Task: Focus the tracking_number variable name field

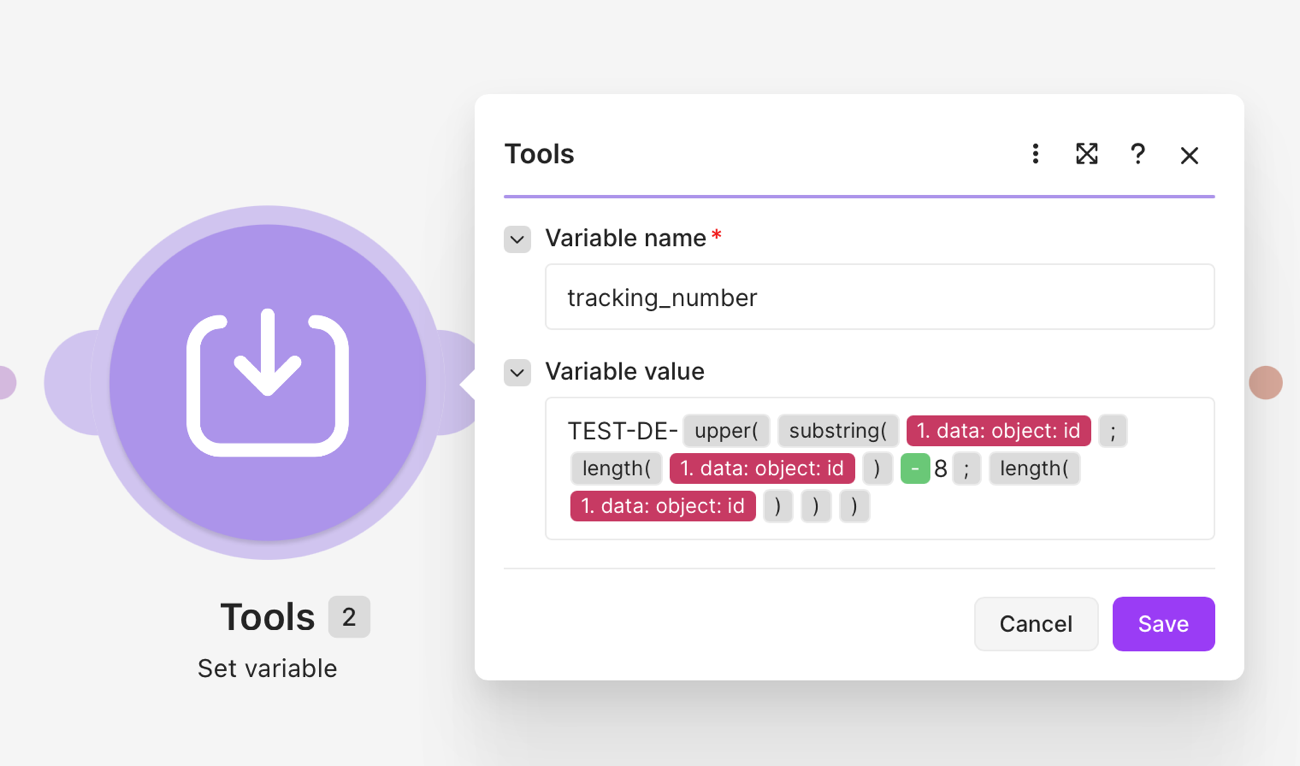Action: [x=880, y=297]
